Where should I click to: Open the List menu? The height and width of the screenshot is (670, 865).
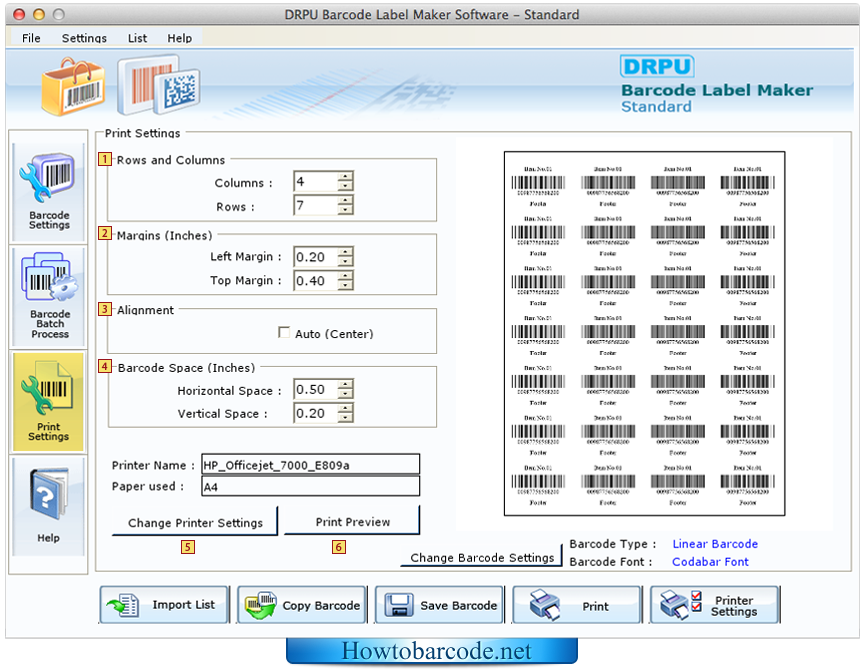[137, 38]
